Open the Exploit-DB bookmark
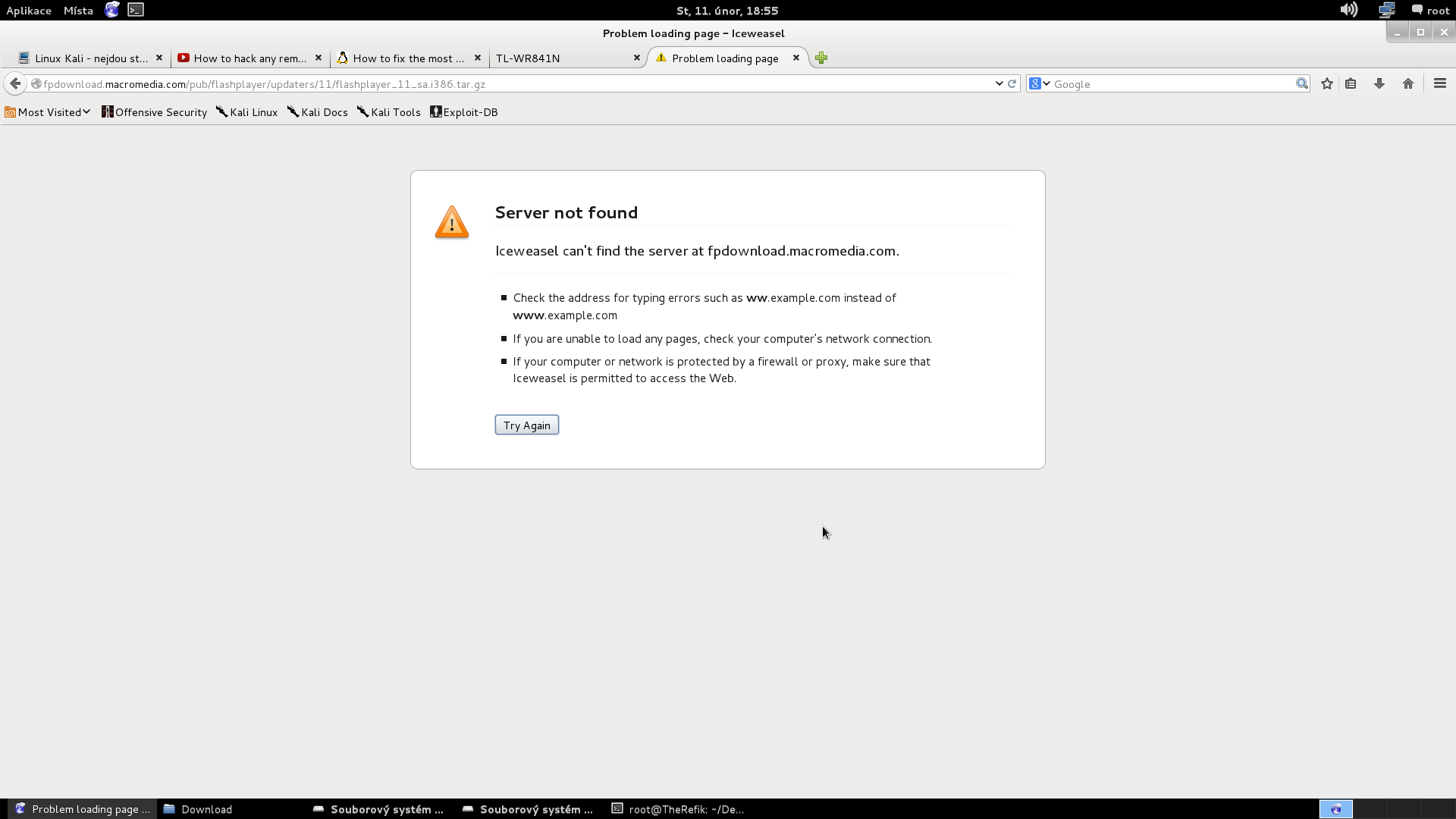 point(464,112)
